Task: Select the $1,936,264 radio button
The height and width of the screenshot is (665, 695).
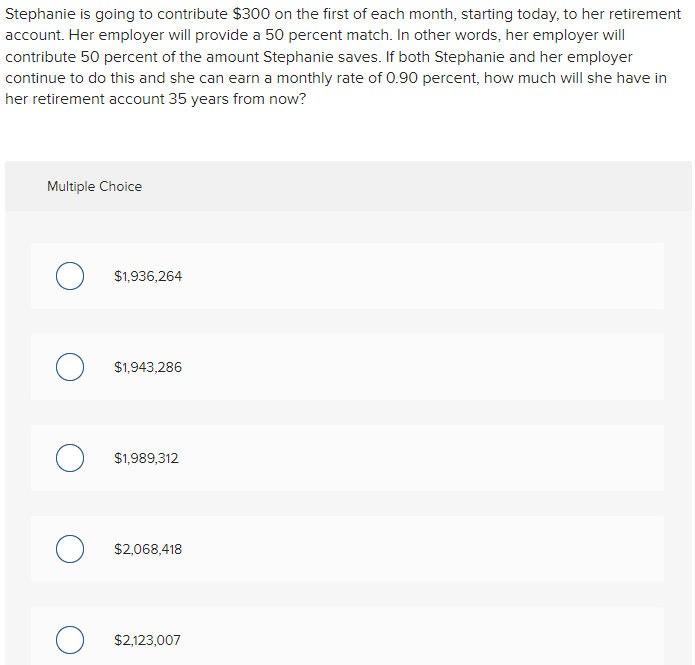Action: coord(70,276)
